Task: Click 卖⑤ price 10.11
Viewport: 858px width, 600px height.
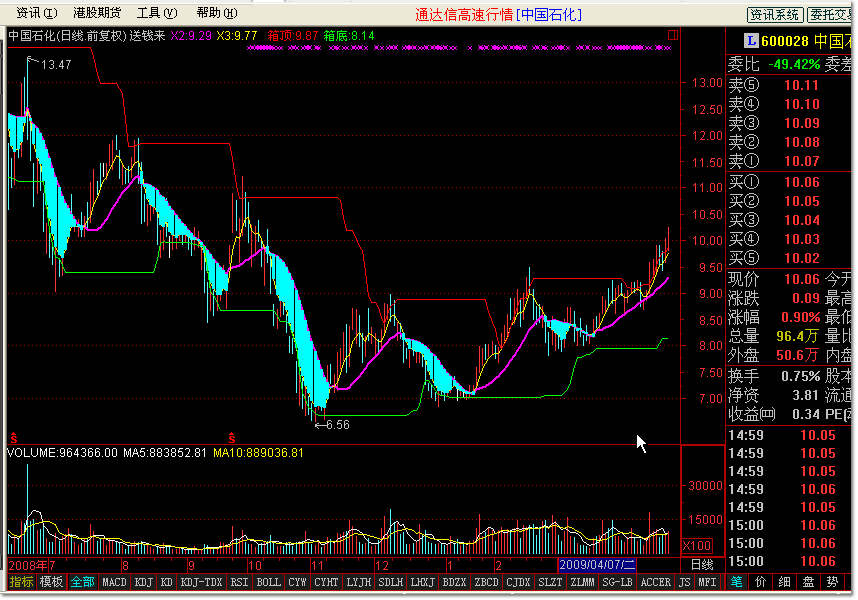Action: click(x=801, y=85)
